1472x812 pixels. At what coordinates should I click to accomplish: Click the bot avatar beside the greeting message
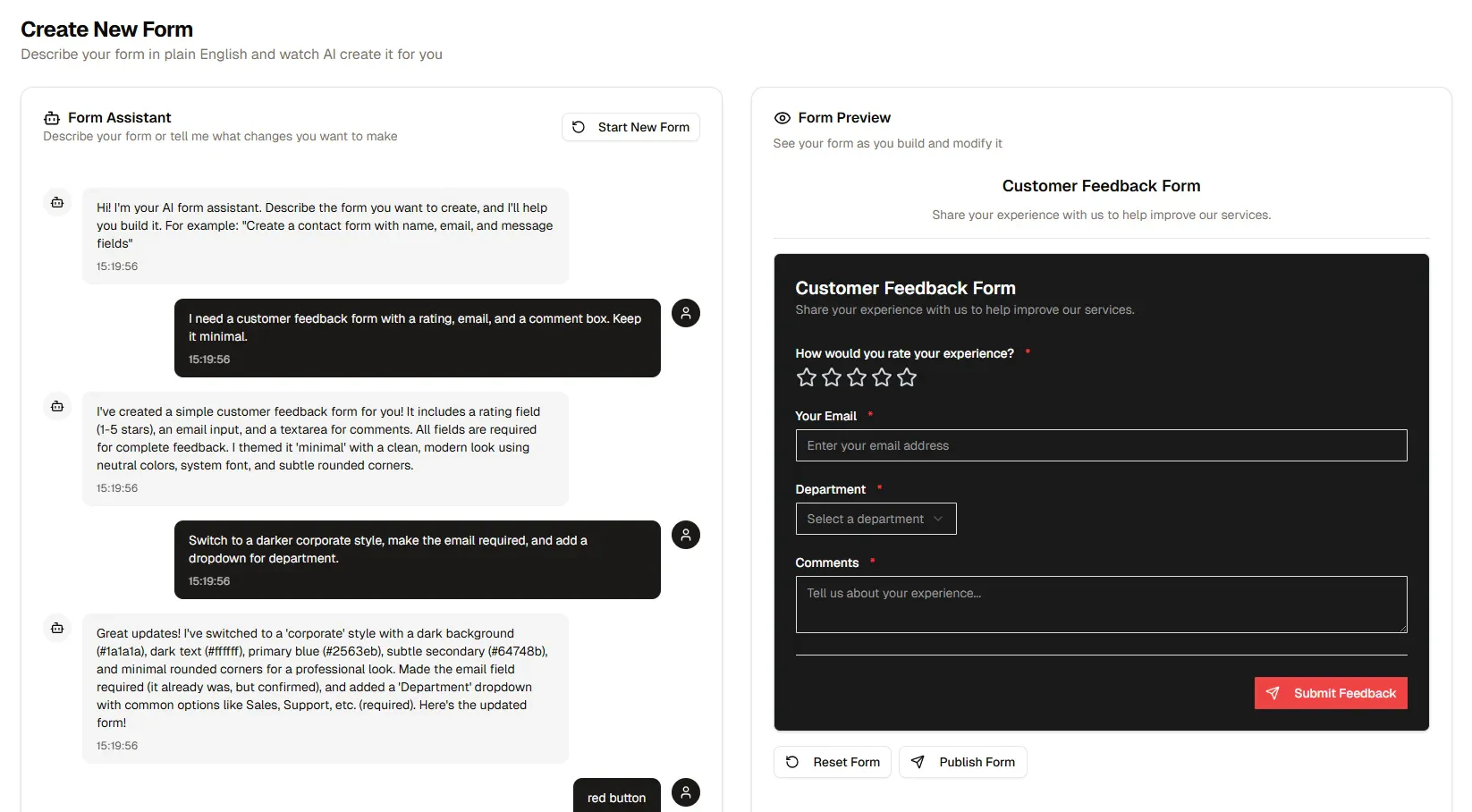pos(57,202)
